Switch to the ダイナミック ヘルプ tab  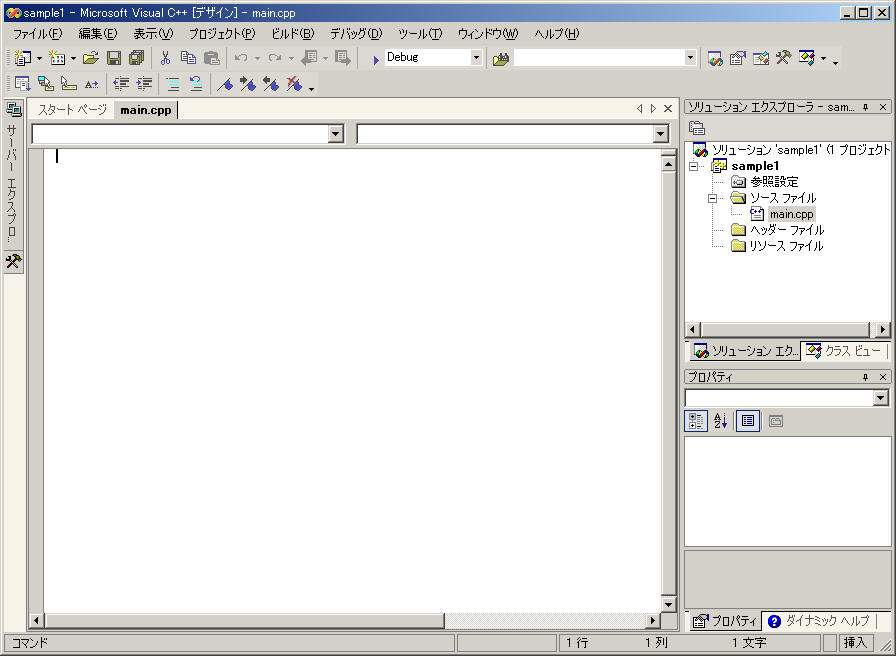point(819,621)
